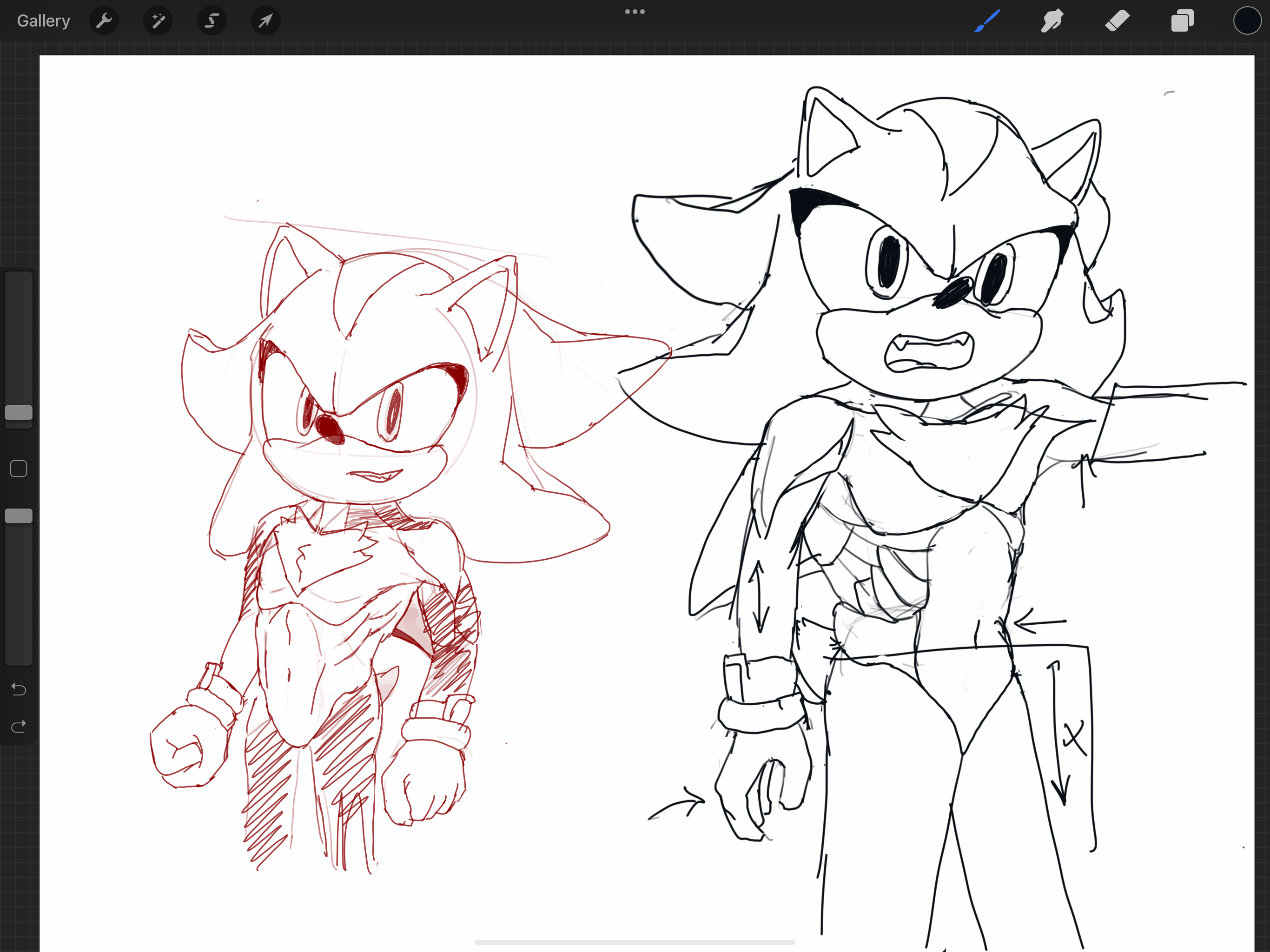The image size is (1270, 952).
Task: Return to Gallery
Action: point(44,21)
